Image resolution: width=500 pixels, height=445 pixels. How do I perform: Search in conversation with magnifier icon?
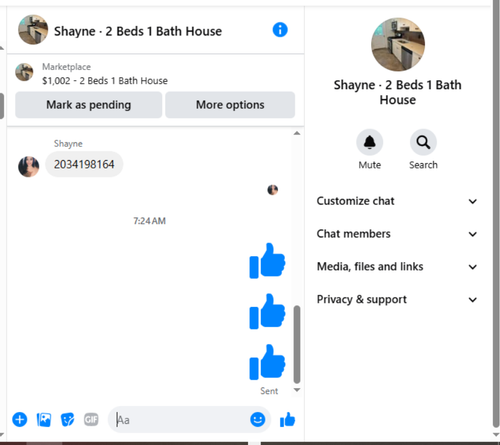coord(423,142)
